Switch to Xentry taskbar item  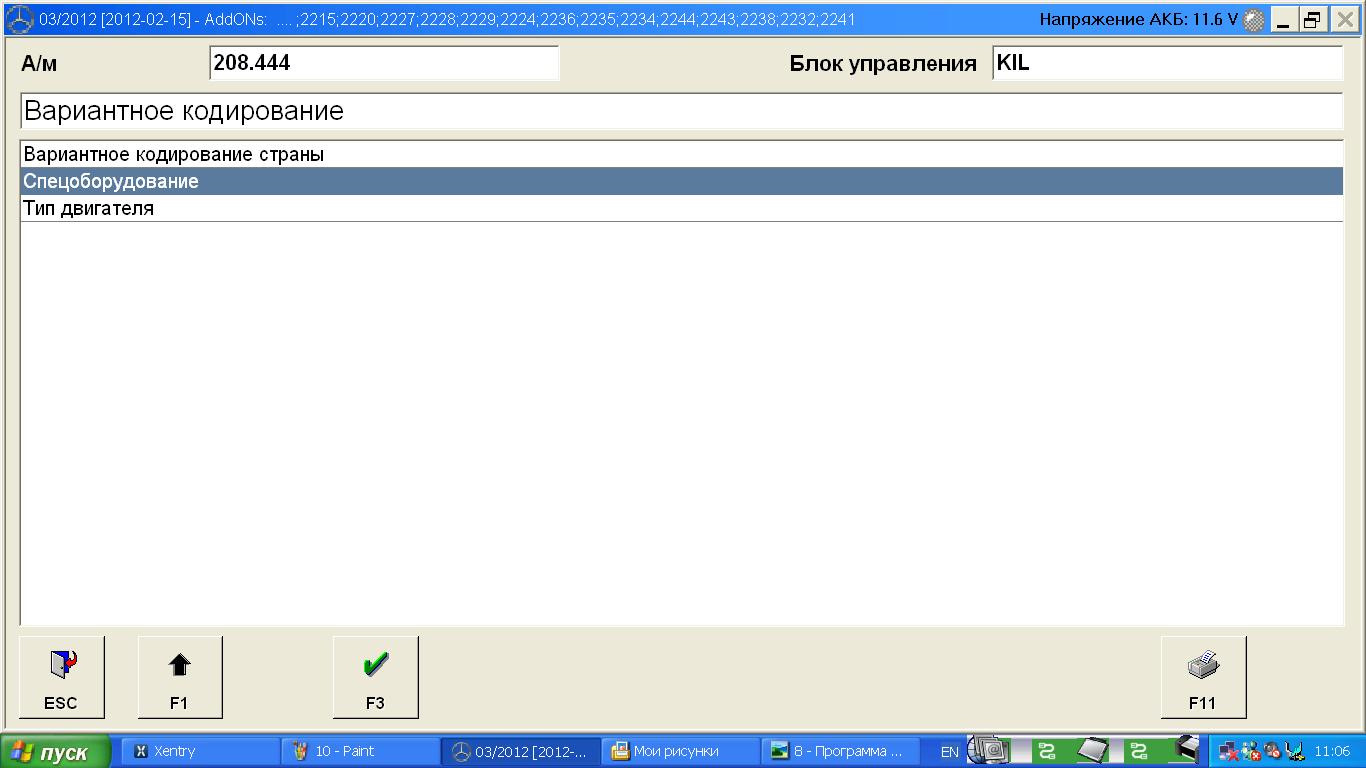pyautogui.click(x=201, y=751)
